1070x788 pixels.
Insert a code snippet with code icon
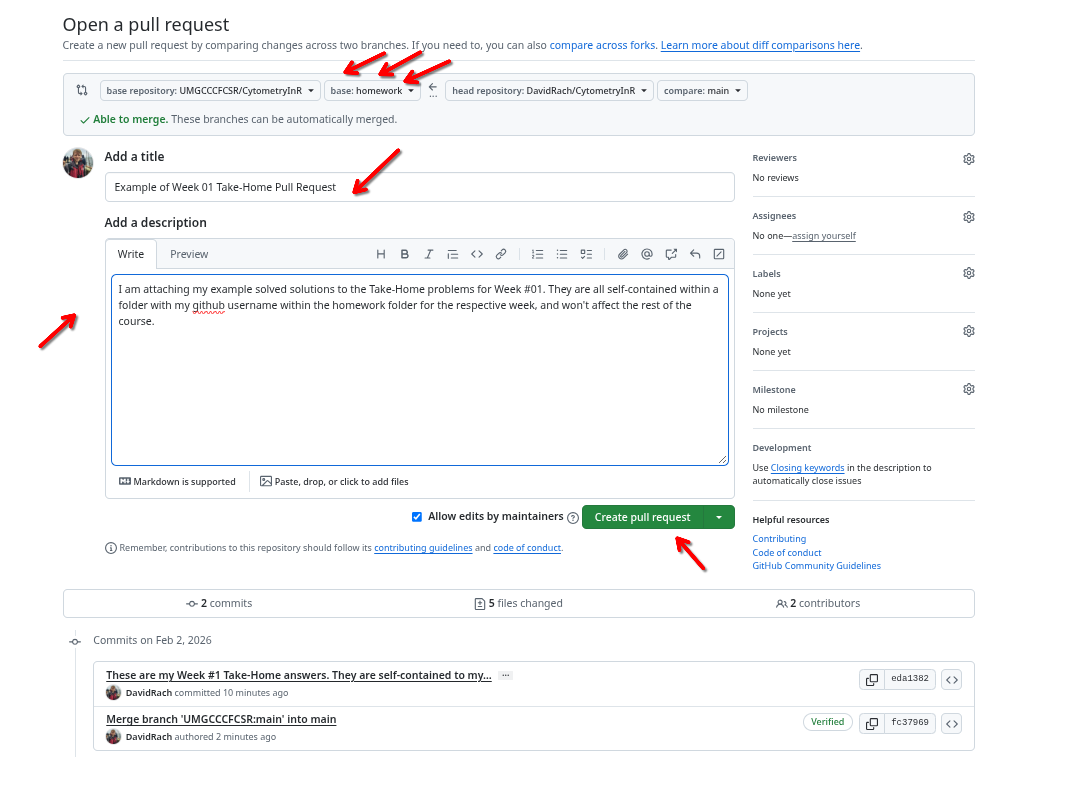pyautogui.click(x=477, y=254)
